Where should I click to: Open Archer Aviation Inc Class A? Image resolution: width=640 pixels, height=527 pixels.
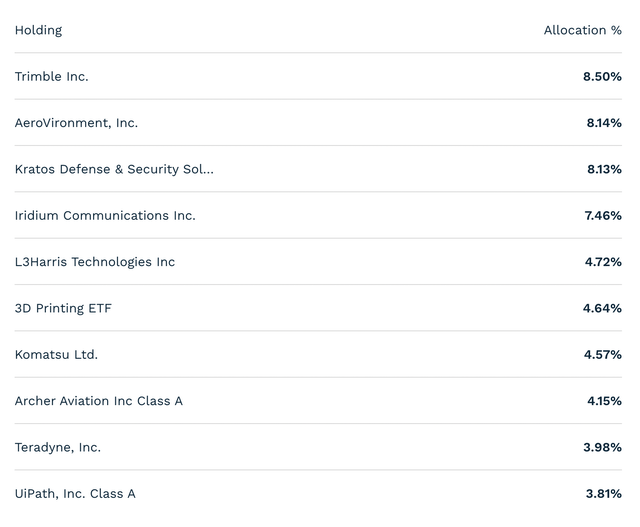tap(99, 401)
